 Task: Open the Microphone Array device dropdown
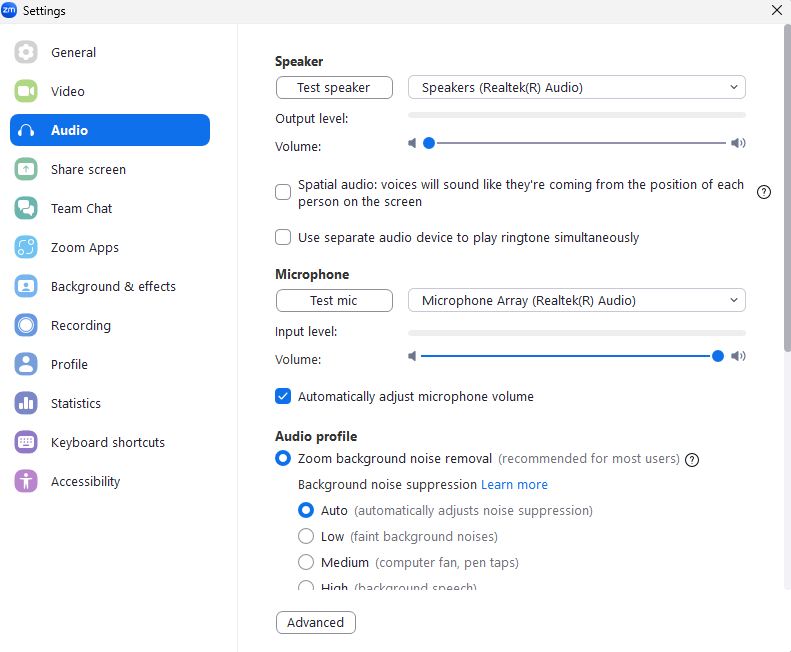(x=577, y=300)
